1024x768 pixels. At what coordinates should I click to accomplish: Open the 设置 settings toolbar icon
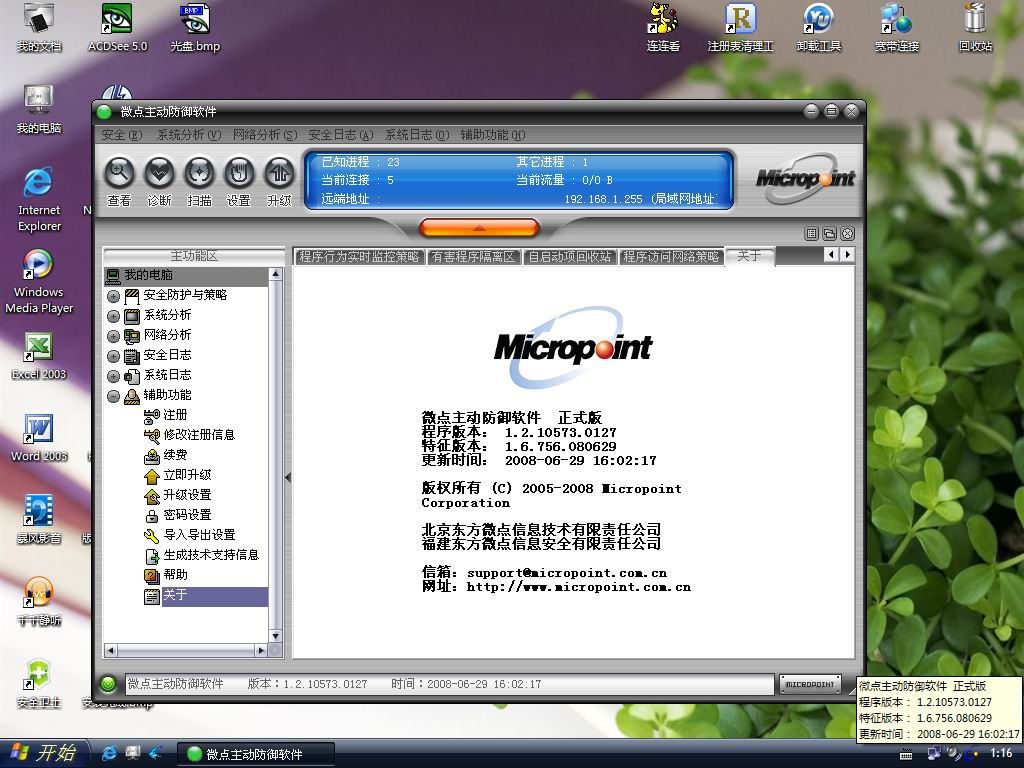[x=239, y=173]
